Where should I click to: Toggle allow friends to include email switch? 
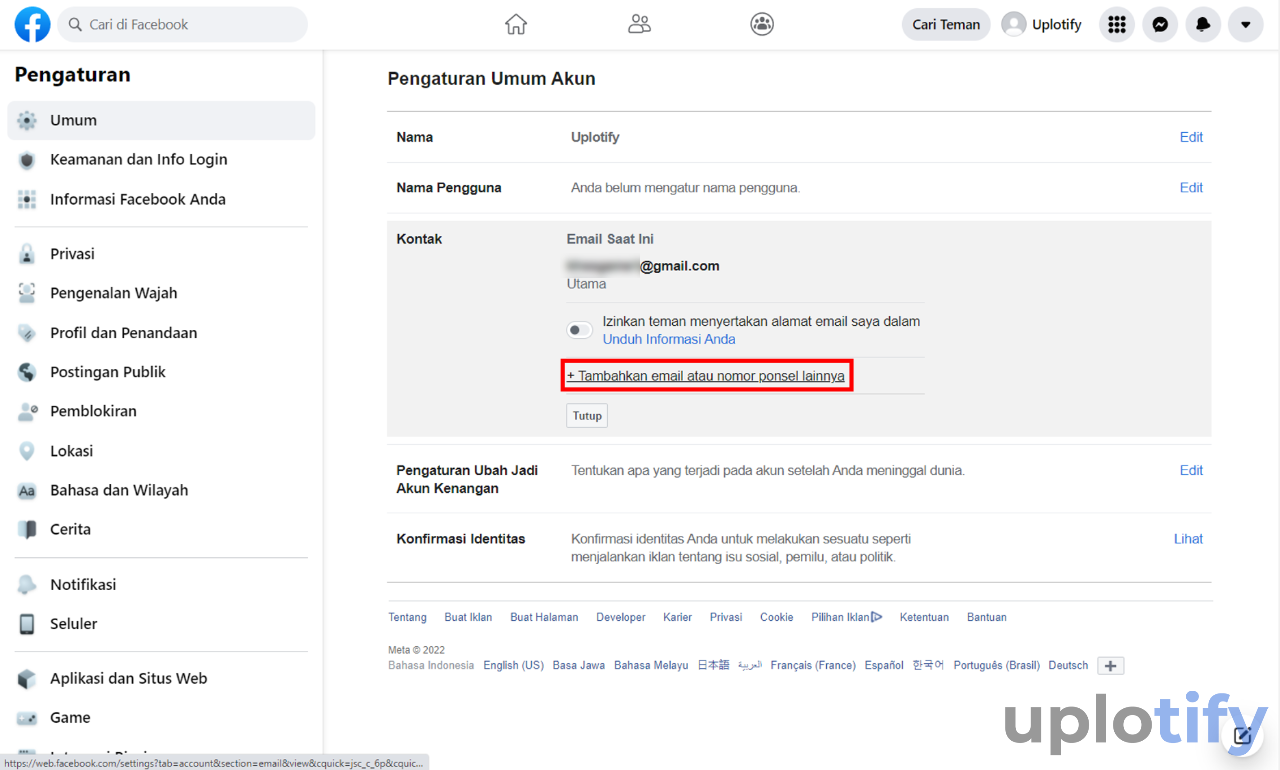point(580,330)
